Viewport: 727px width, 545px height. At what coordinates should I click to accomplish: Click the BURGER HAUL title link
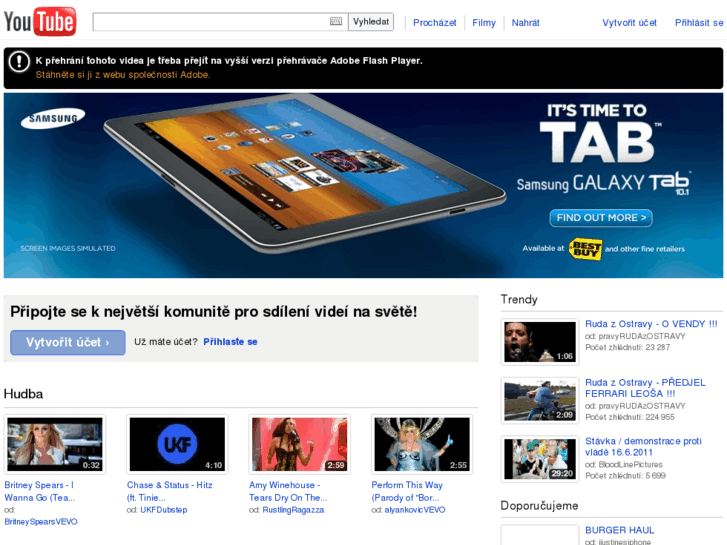click(x=619, y=530)
